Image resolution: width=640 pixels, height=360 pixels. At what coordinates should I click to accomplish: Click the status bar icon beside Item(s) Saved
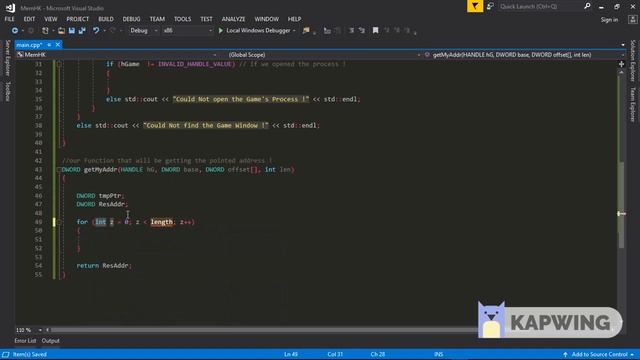[6, 354]
